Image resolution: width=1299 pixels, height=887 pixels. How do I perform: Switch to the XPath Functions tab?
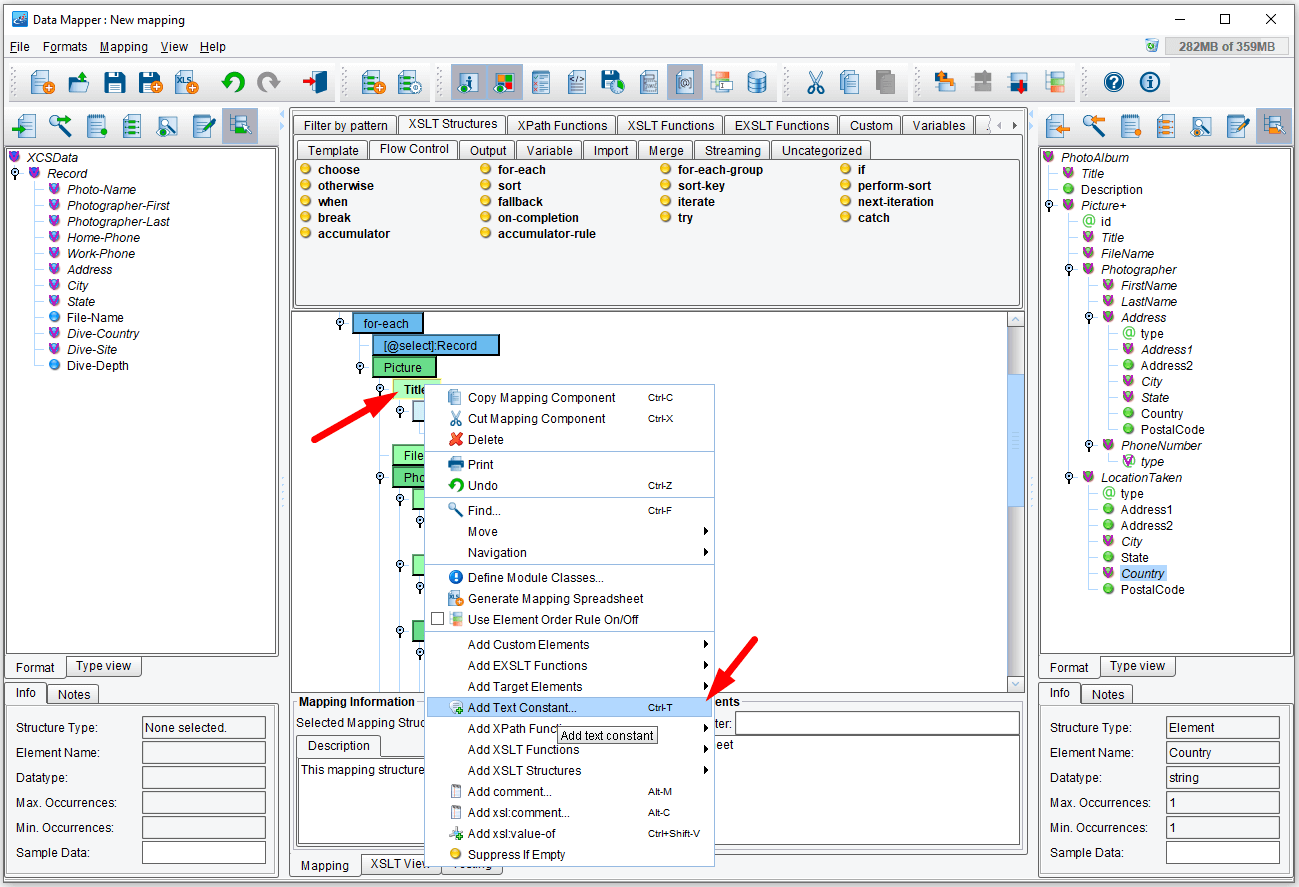(562, 125)
